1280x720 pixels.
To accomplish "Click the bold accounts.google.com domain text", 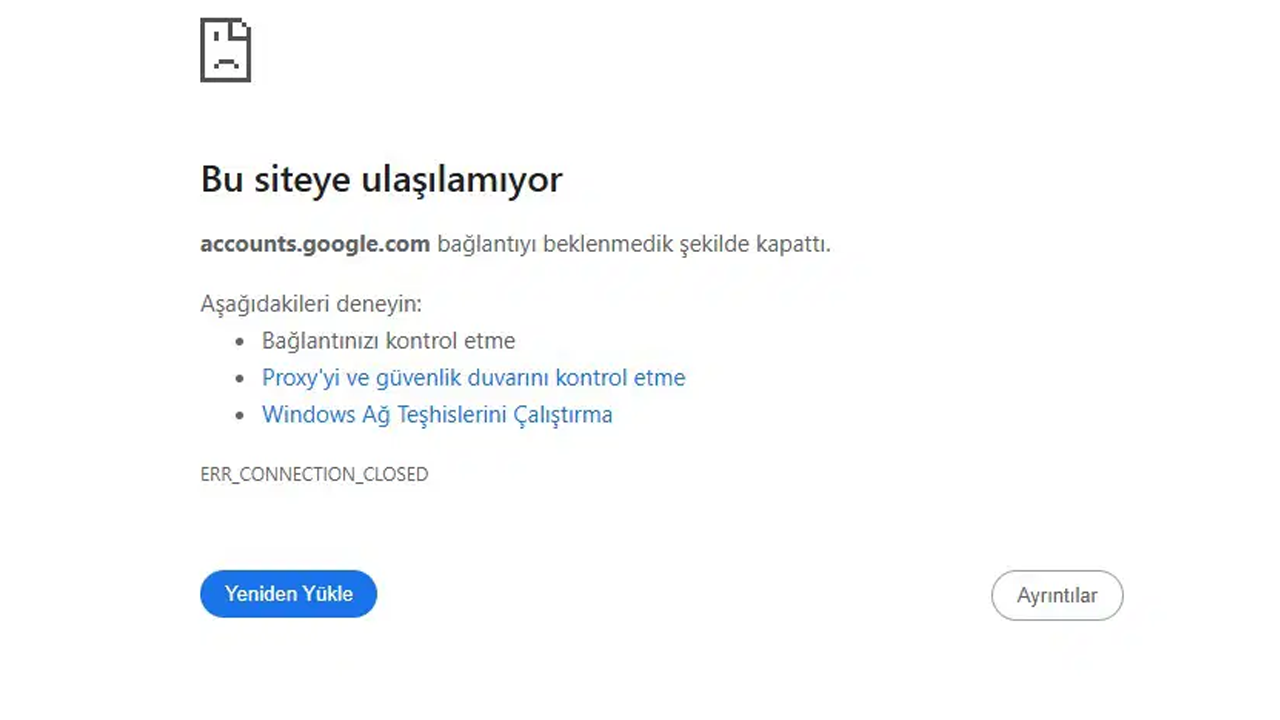I will tap(315, 244).
